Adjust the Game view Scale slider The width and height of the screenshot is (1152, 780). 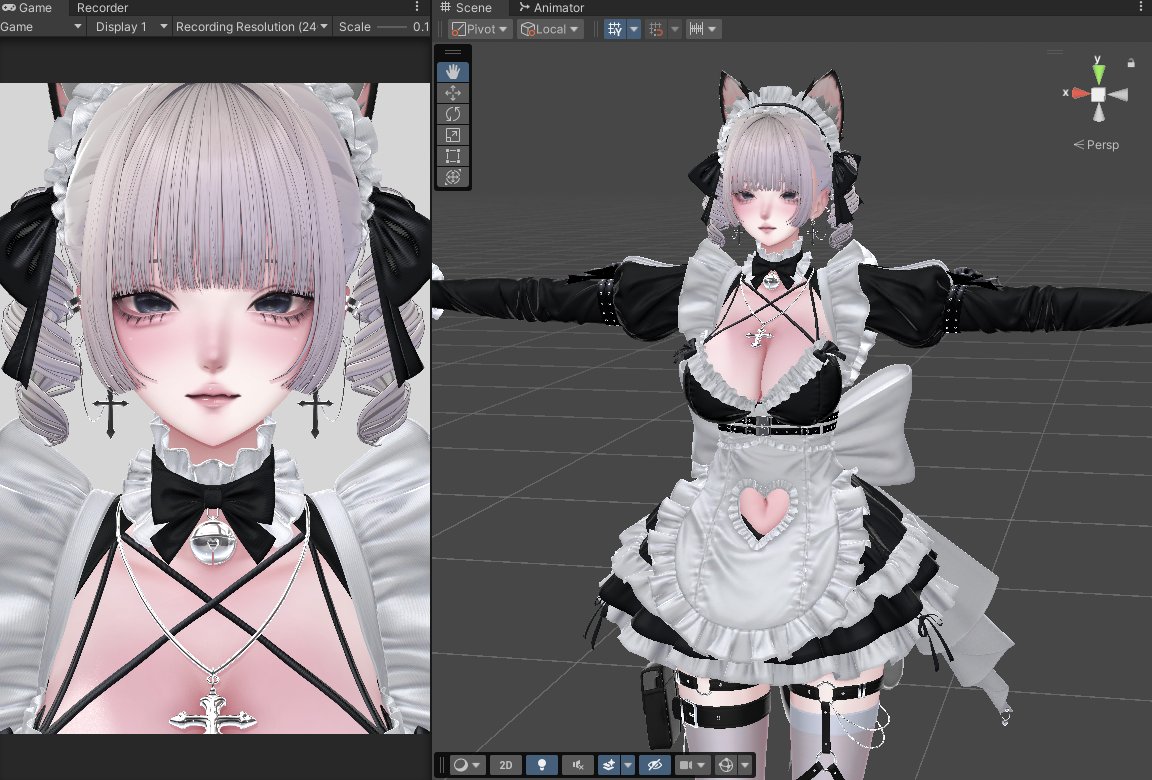[392, 27]
